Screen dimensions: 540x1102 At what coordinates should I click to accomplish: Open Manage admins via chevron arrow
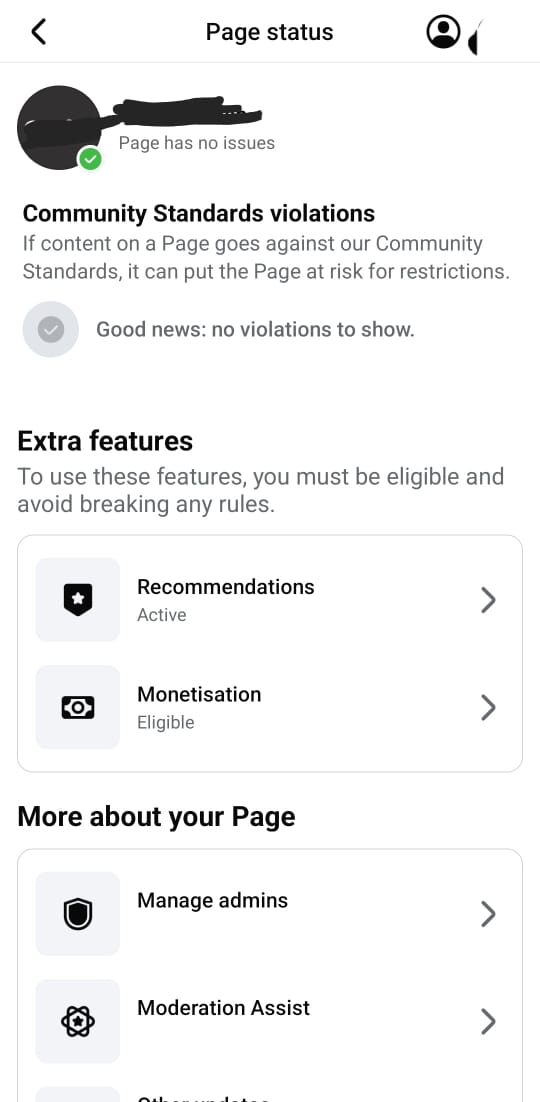point(488,914)
